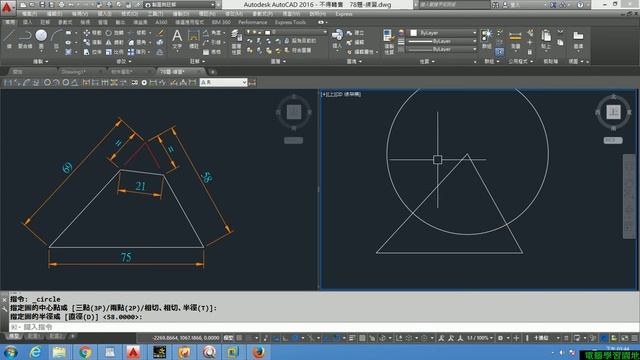This screenshot has width=640, height=360.
Task: Switch to the 配置1 layout tab
Action: 33,336
